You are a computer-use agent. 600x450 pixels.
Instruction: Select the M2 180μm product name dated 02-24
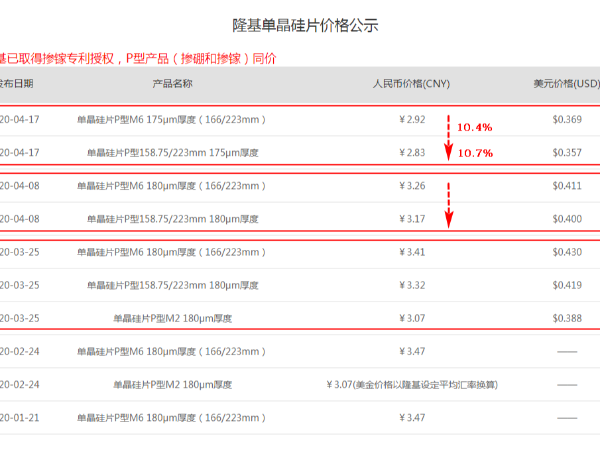pos(173,385)
